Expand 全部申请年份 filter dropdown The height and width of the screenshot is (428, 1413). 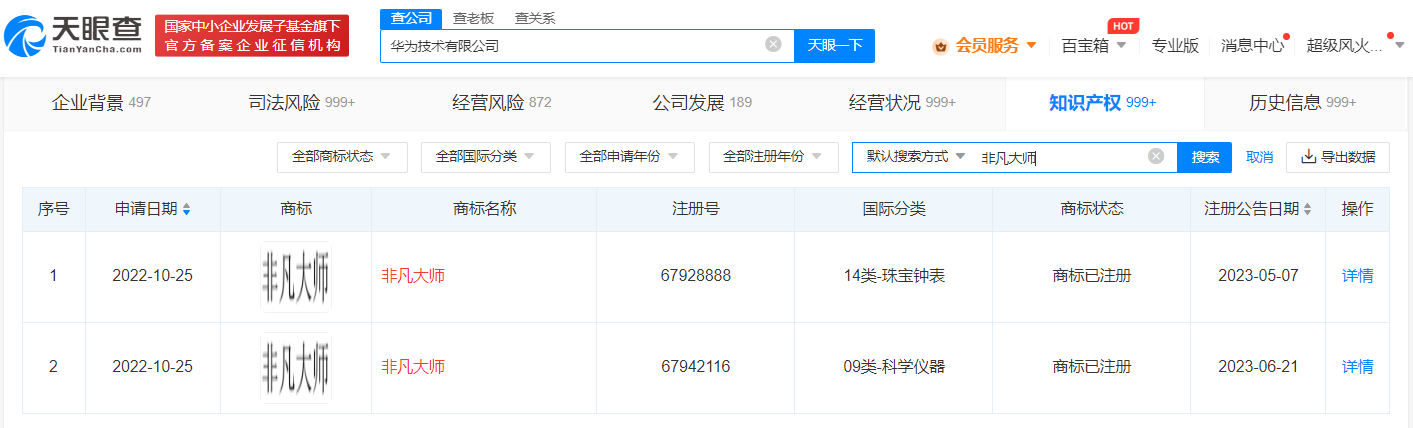629,157
